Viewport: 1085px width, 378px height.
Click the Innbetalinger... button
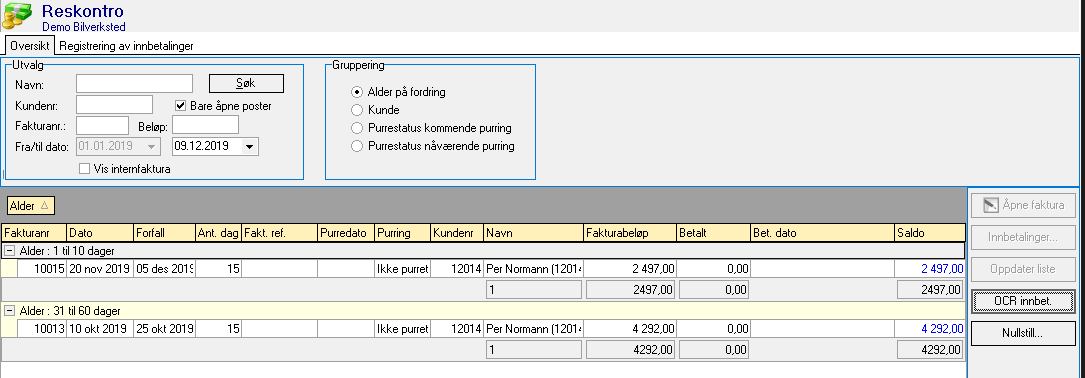pos(1023,237)
